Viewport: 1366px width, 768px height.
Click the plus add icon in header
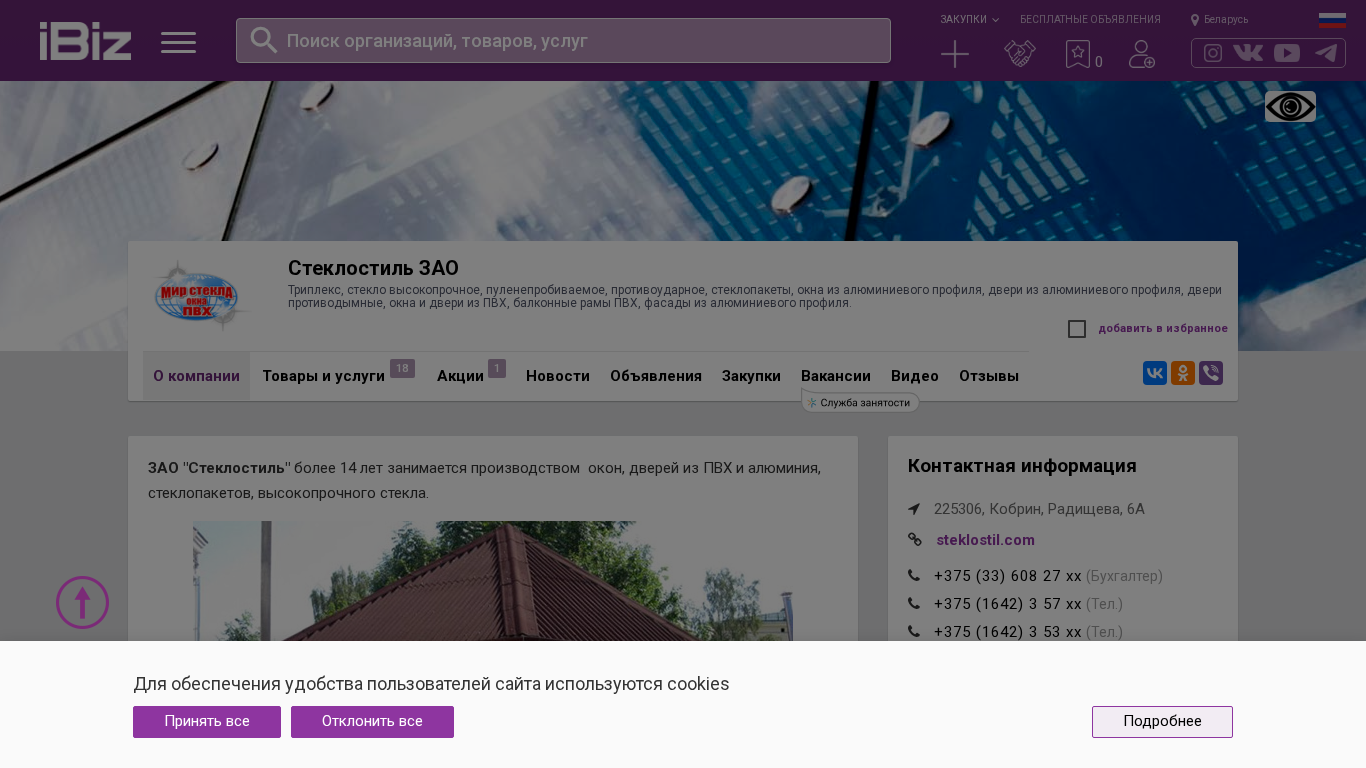click(x=955, y=54)
